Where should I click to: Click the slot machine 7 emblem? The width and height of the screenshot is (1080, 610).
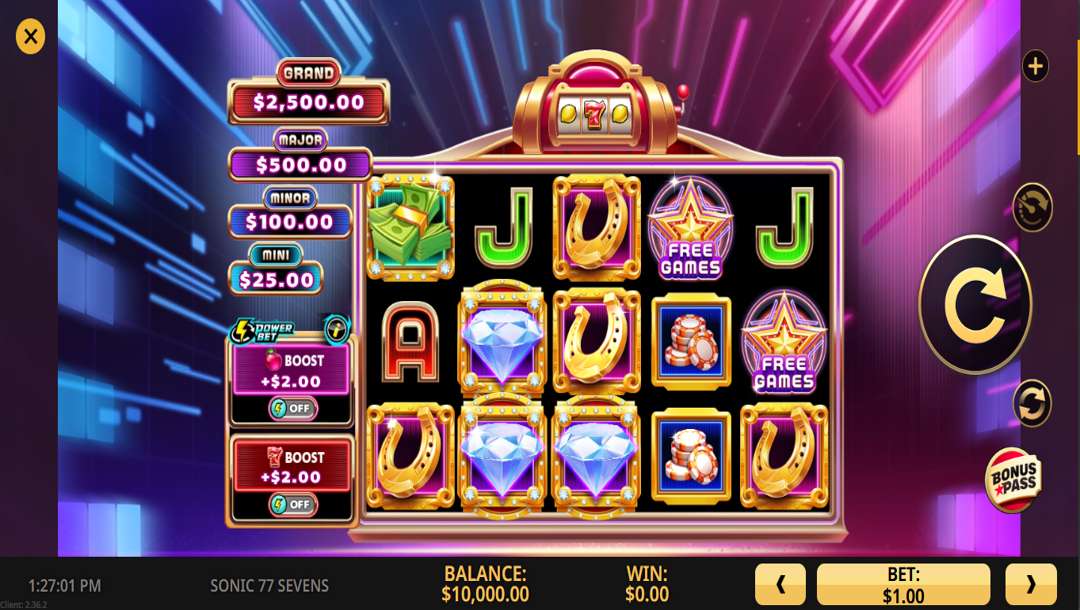pyautogui.click(x=594, y=112)
